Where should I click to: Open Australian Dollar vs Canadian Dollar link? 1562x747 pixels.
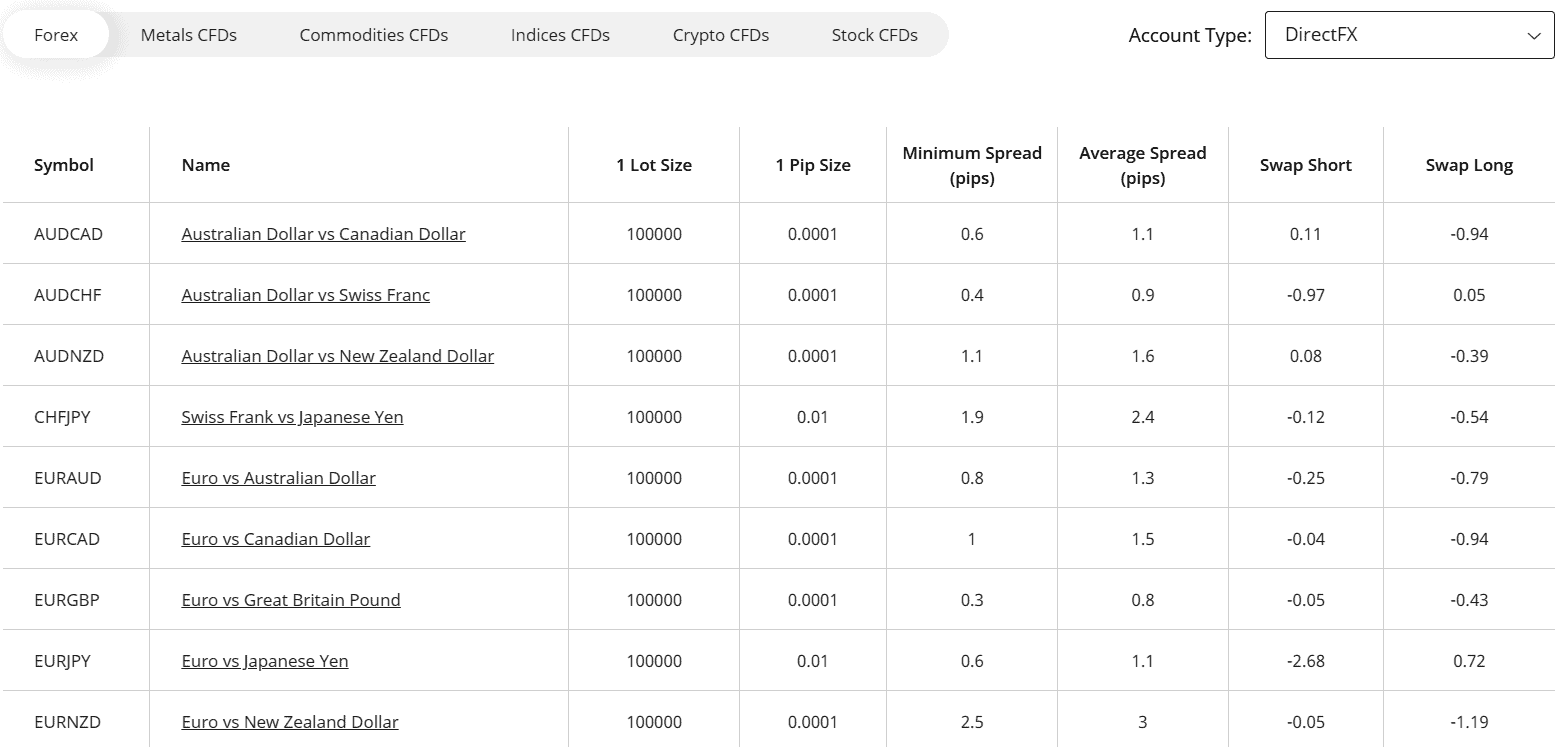(x=323, y=234)
